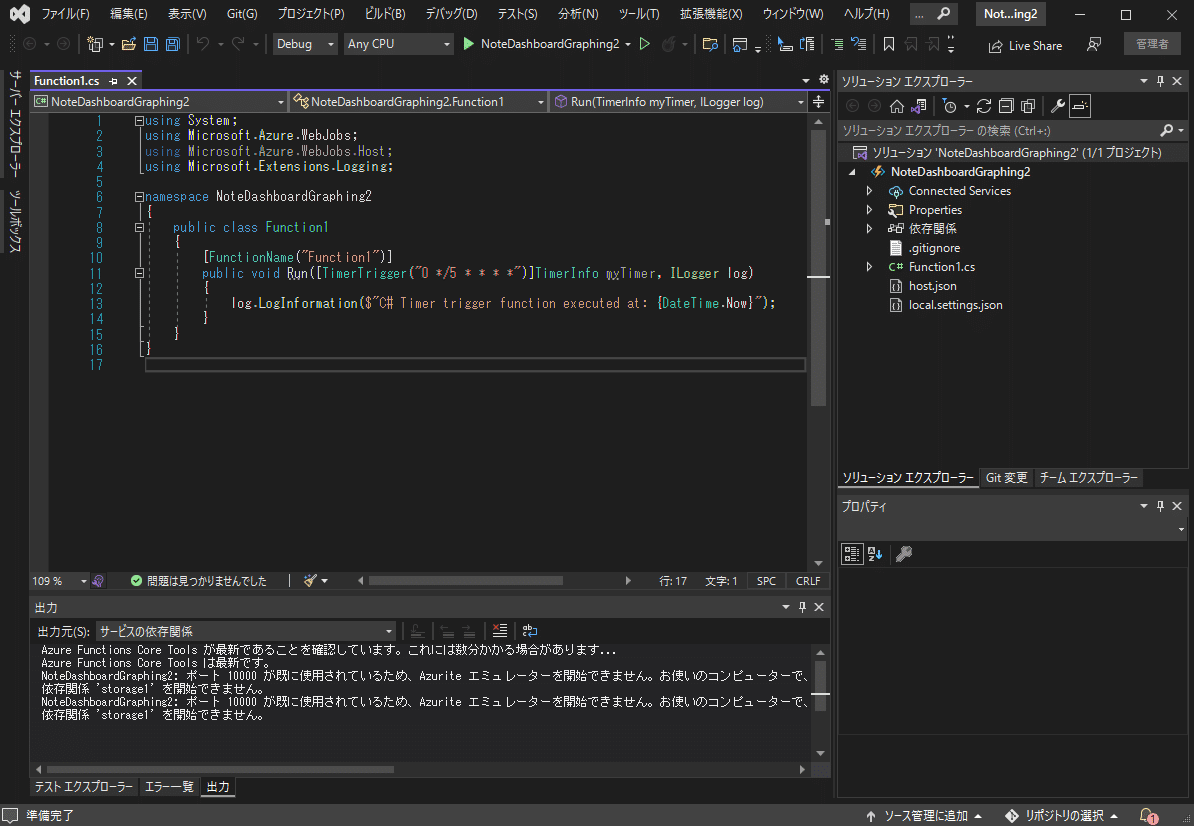1194x826 pixels.
Task: Open the ツール(T) menu
Action: 639,14
